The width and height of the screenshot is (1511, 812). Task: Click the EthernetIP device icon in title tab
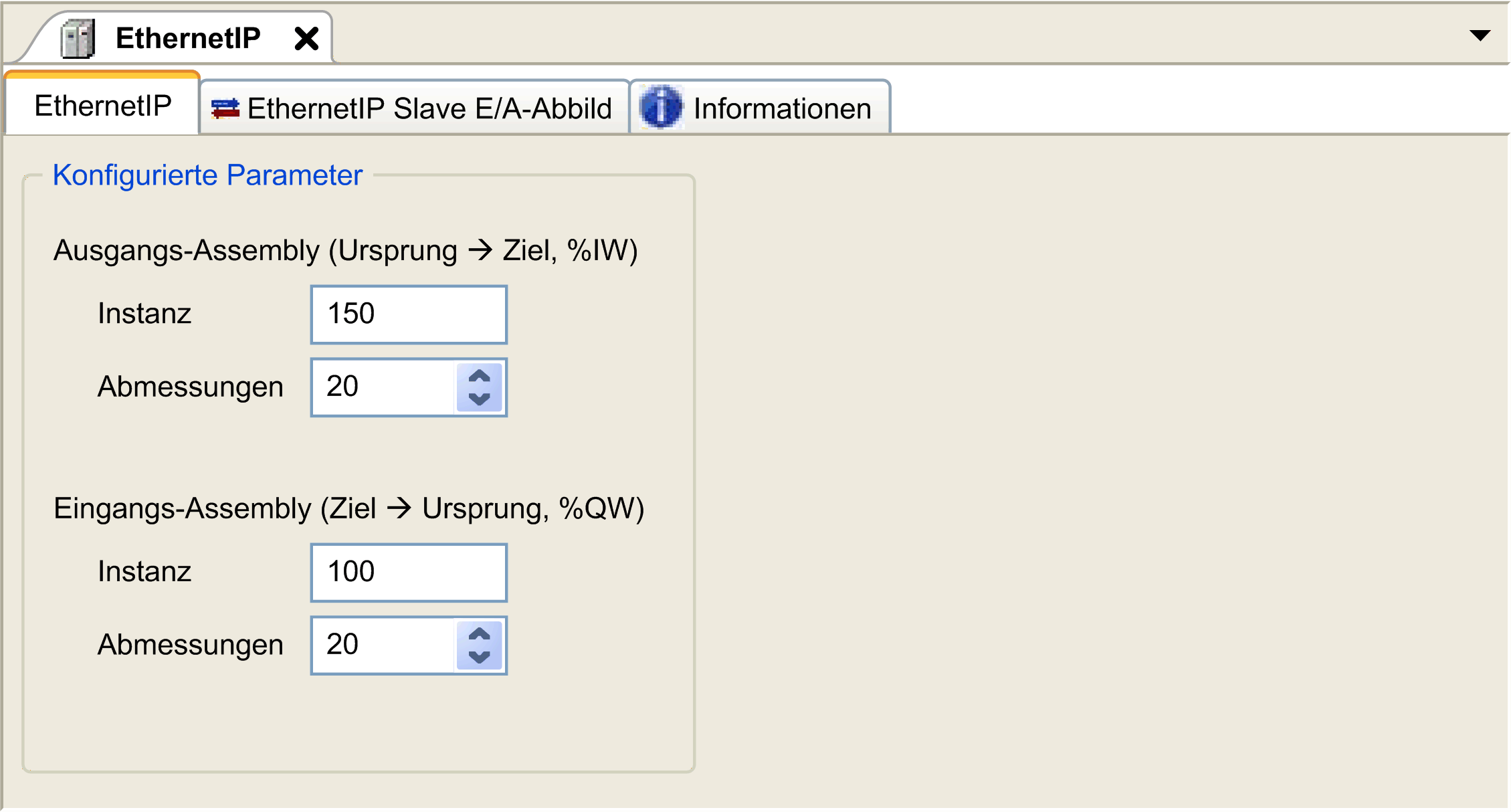click(x=78, y=39)
